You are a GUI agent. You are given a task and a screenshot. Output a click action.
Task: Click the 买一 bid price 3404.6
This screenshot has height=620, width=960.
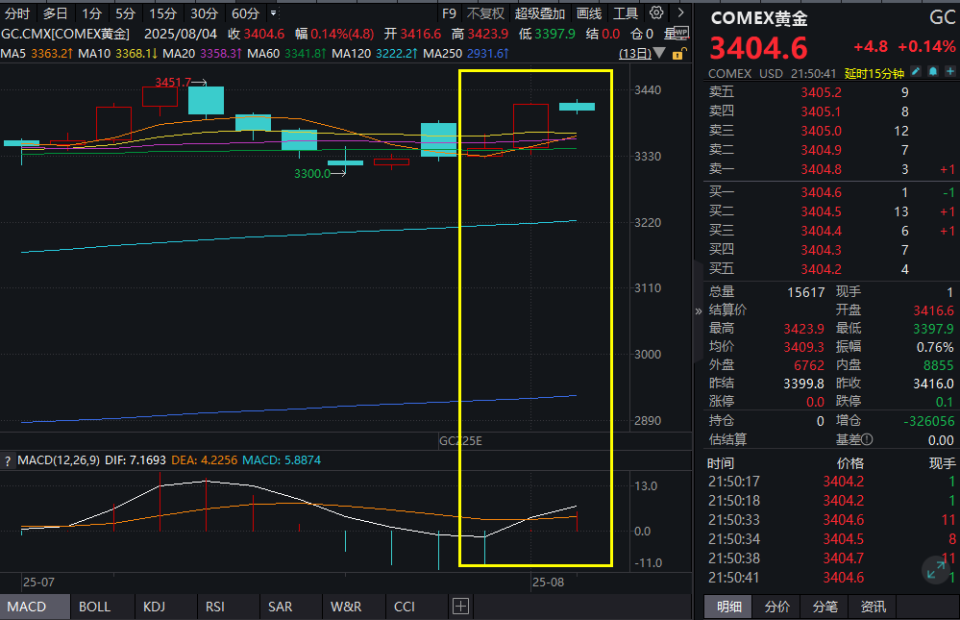coord(821,193)
